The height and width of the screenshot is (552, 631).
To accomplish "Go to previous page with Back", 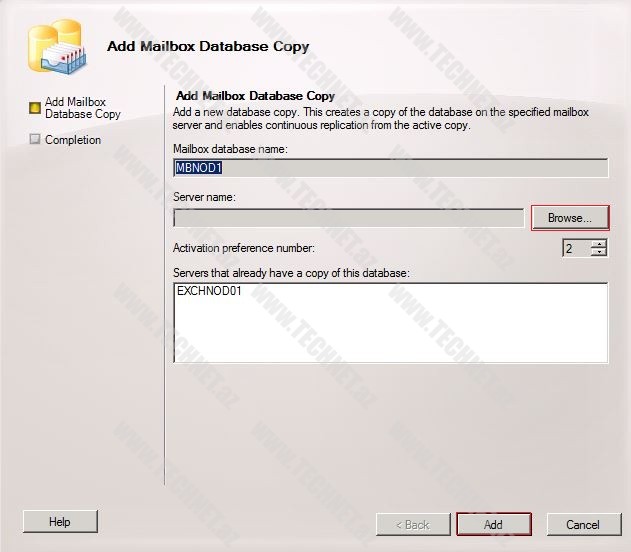I will [x=412, y=524].
